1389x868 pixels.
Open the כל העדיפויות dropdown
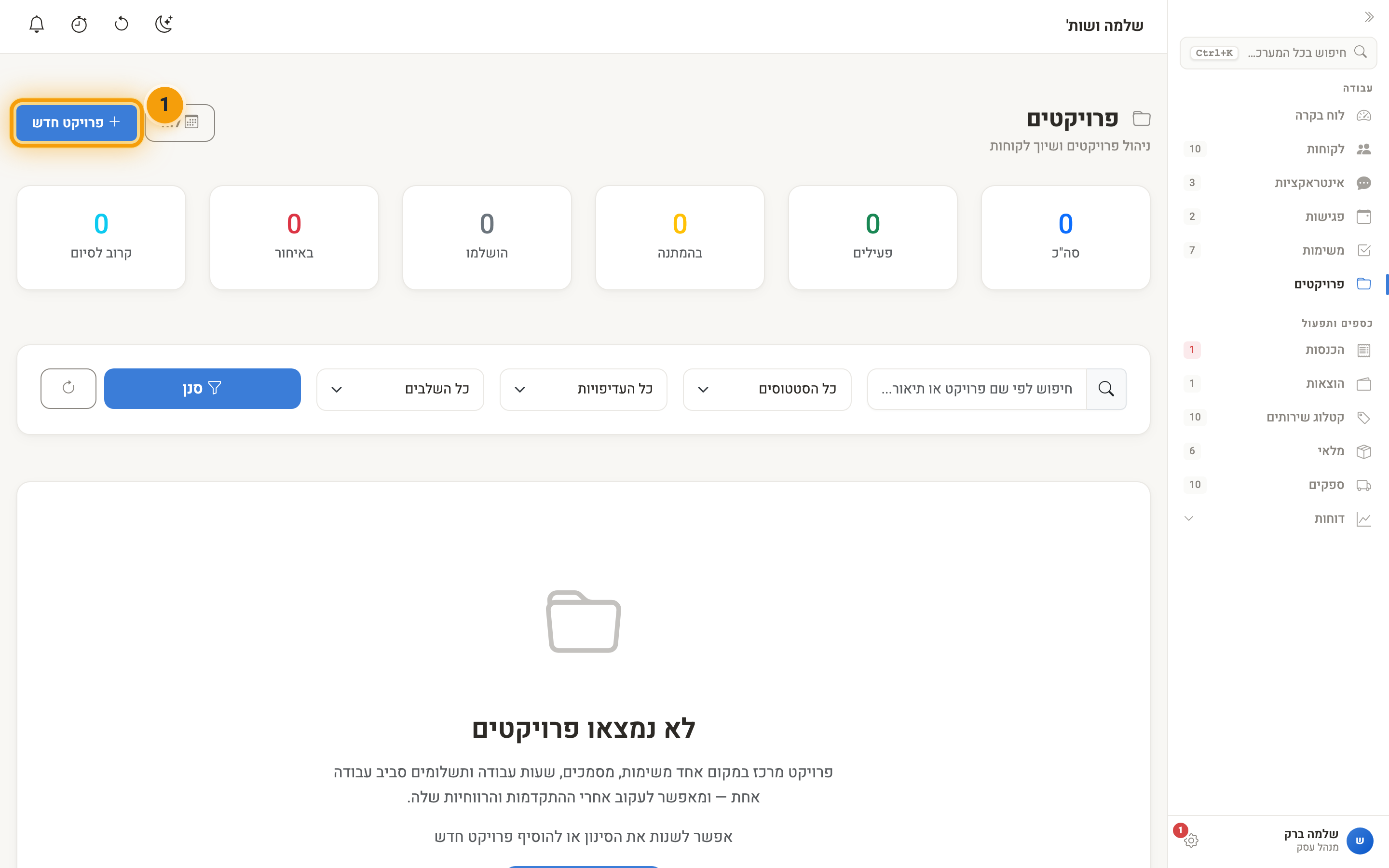coord(583,389)
